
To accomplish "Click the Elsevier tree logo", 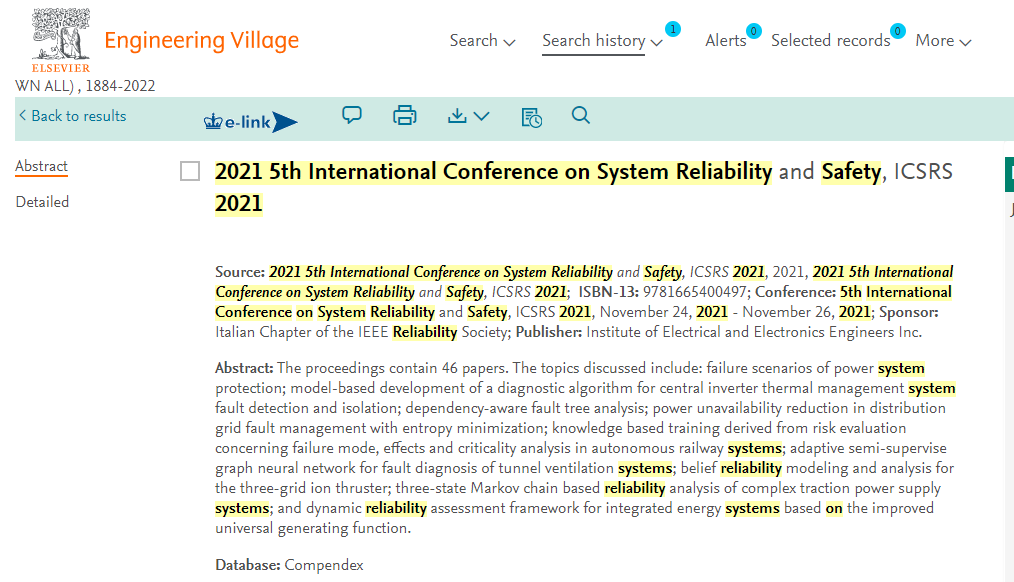I will point(61,40).
